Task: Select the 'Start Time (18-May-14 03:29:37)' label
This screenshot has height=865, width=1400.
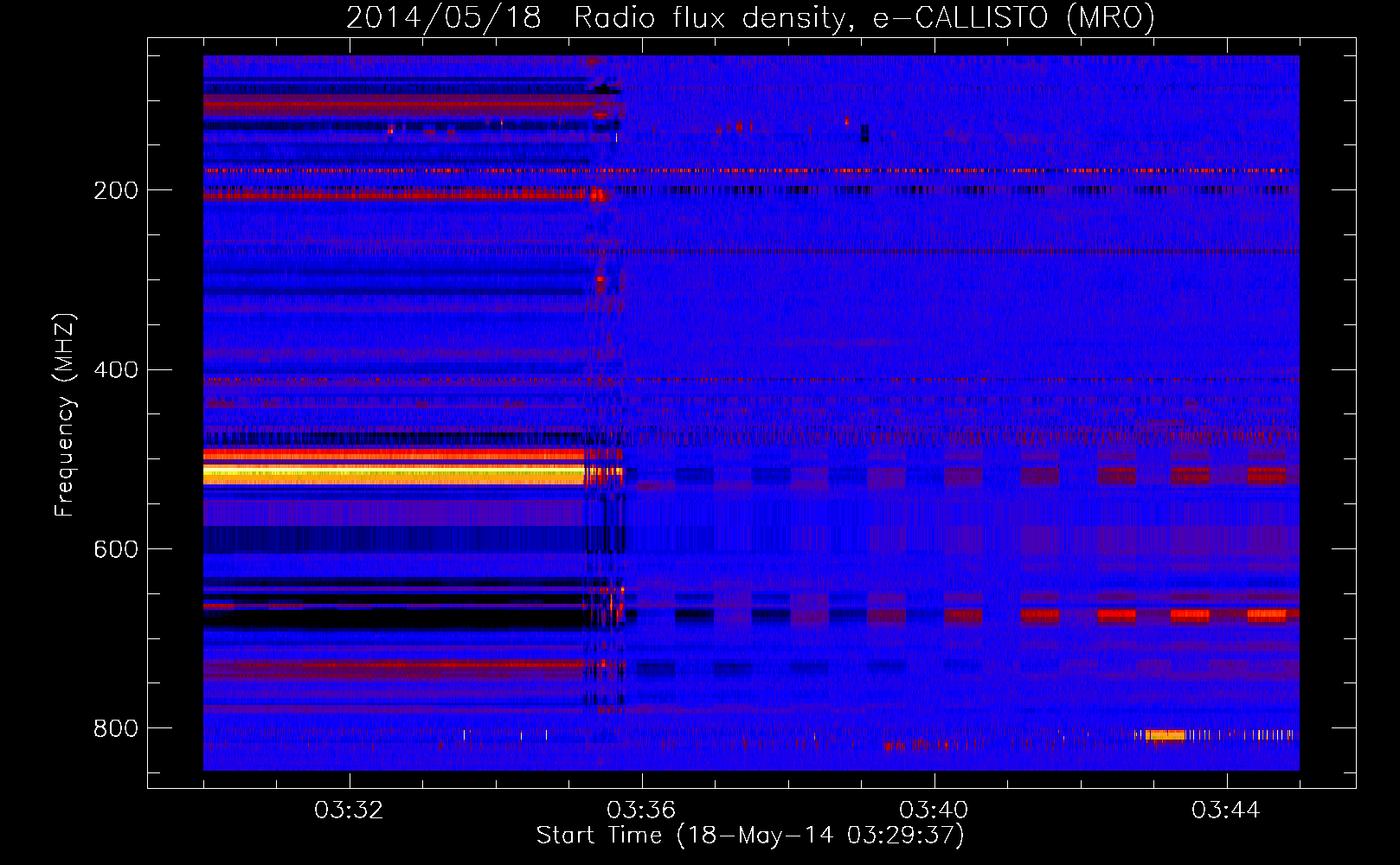Action: [750, 836]
